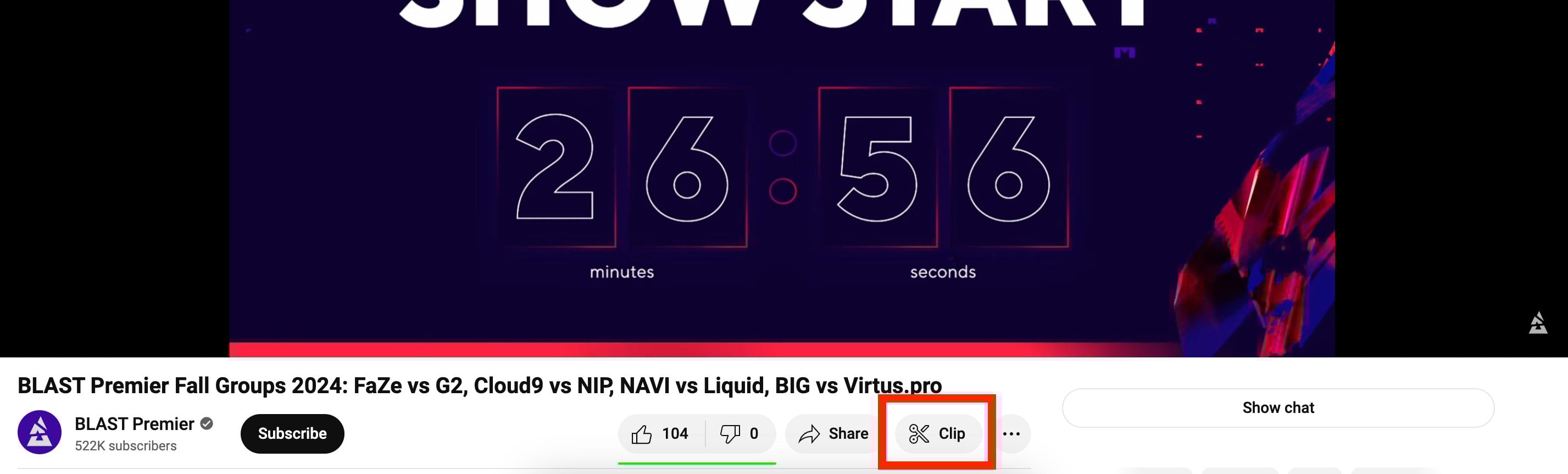Image resolution: width=1568 pixels, height=474 pixels.
Task: Click the dislike count showing 0
Action: pos(754,434)
